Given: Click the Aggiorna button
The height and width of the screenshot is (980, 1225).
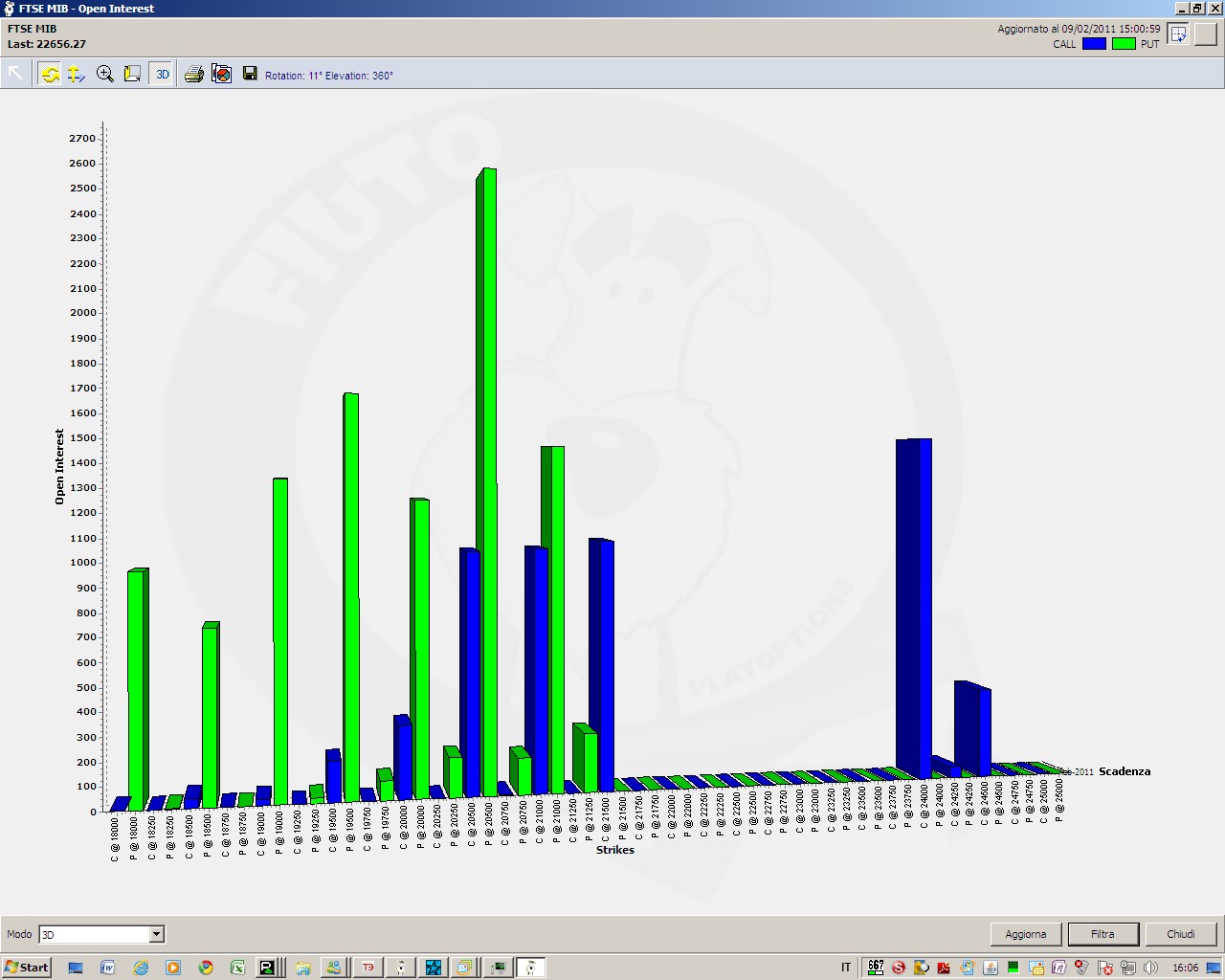Looking at the screenshot, I should (x=1026, y=934).
